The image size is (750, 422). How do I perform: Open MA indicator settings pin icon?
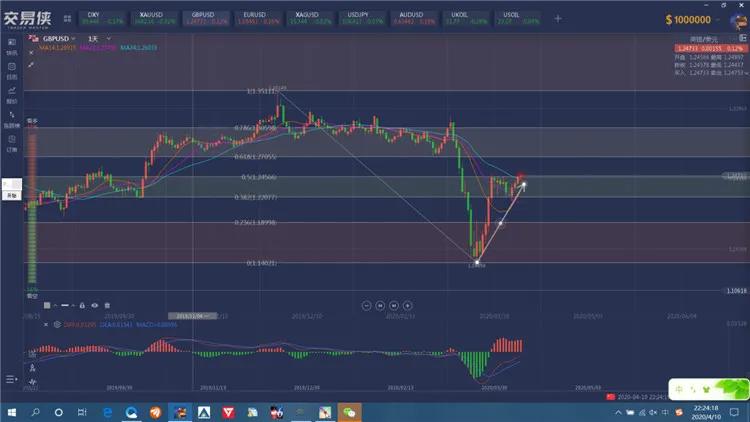pyautogui.click(x=31, y=64)
